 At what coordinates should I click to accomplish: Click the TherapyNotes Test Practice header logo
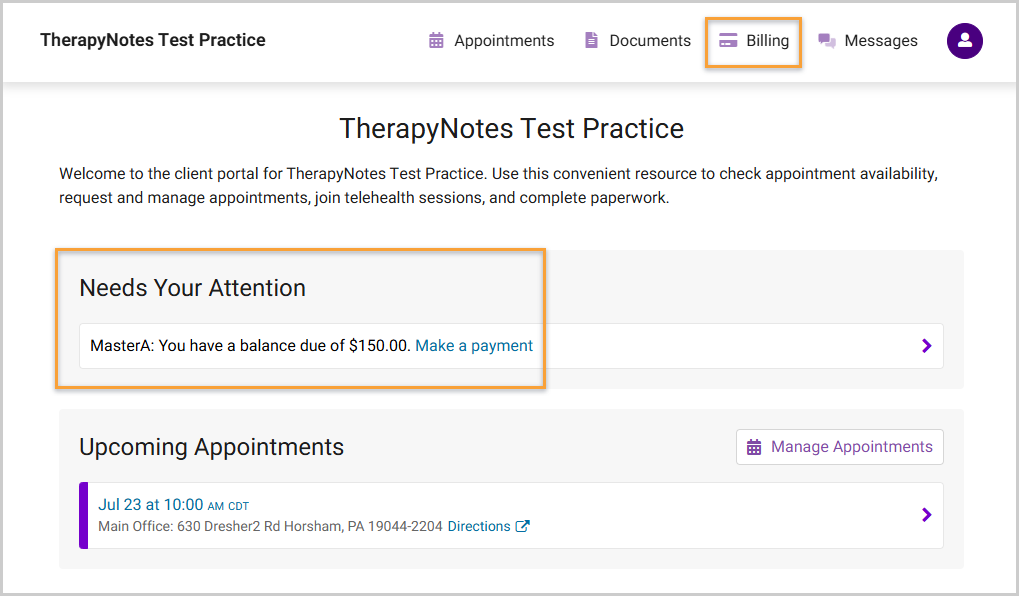(x=153, y=41)
